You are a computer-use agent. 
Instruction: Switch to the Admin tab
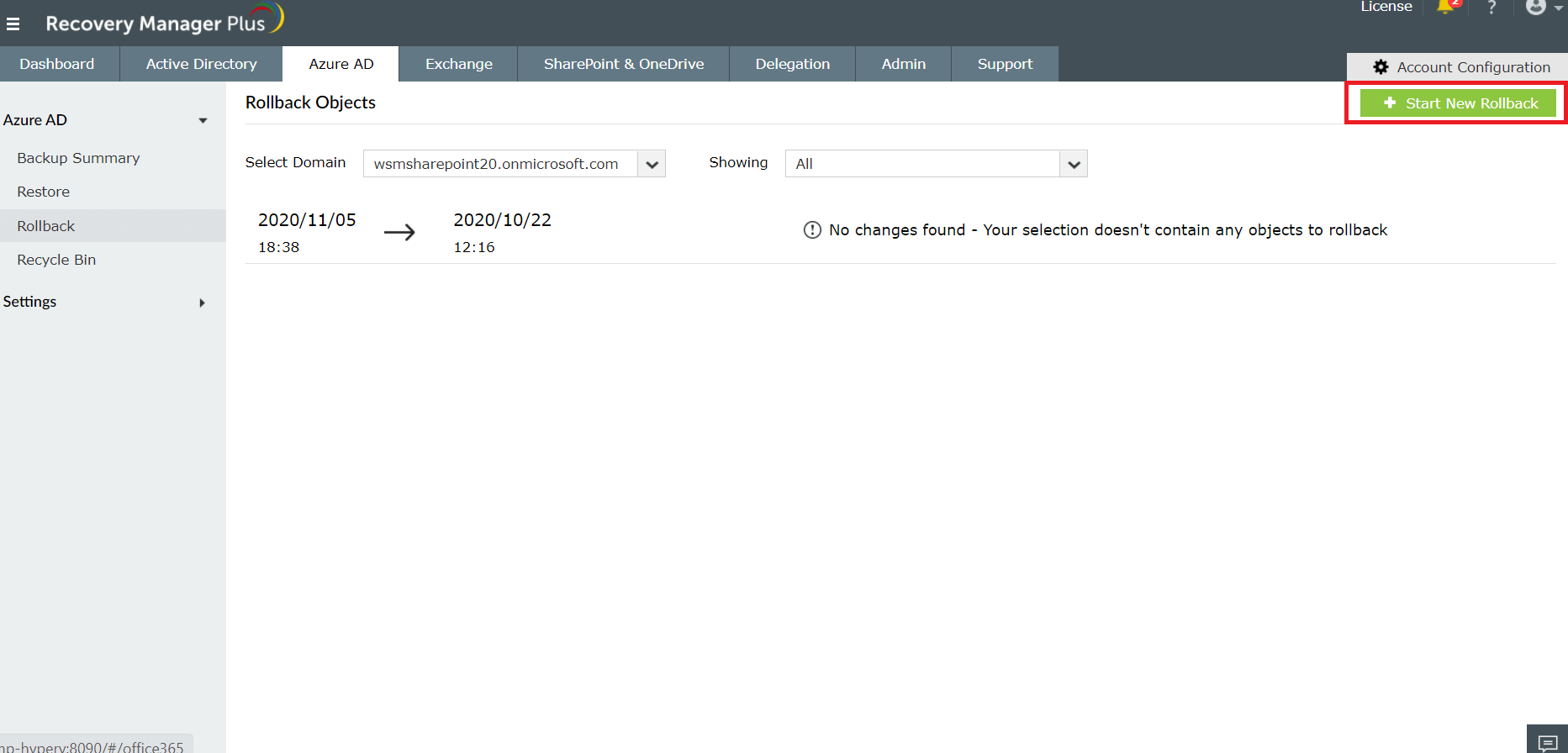(x=903, y=64)
